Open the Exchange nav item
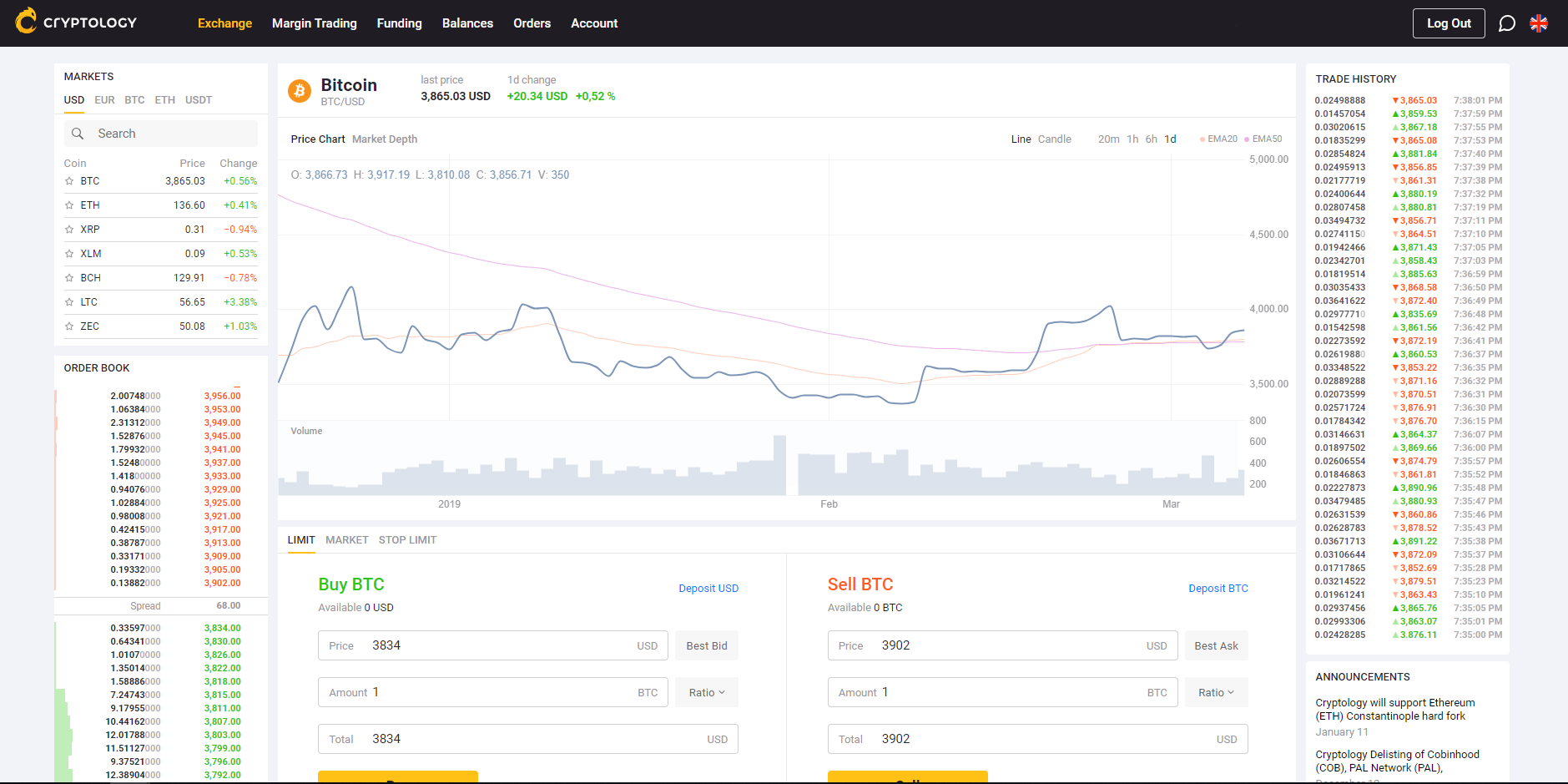The width and height of the screenshot is (1568, 784). pos(224,23)
